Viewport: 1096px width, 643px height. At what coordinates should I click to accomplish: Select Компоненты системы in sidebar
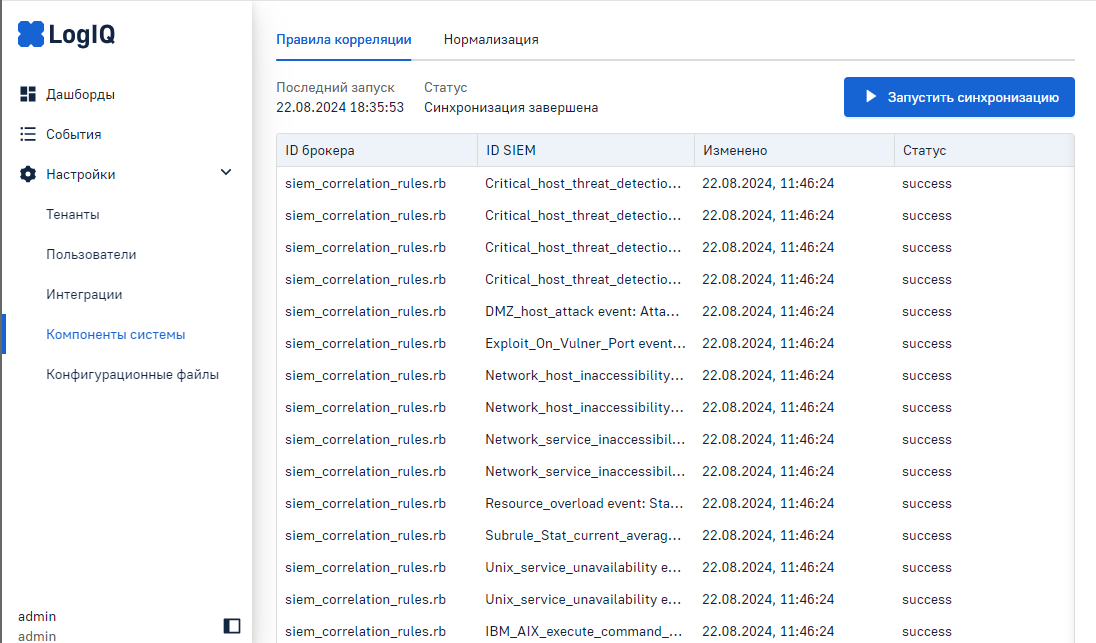[116, 334]
